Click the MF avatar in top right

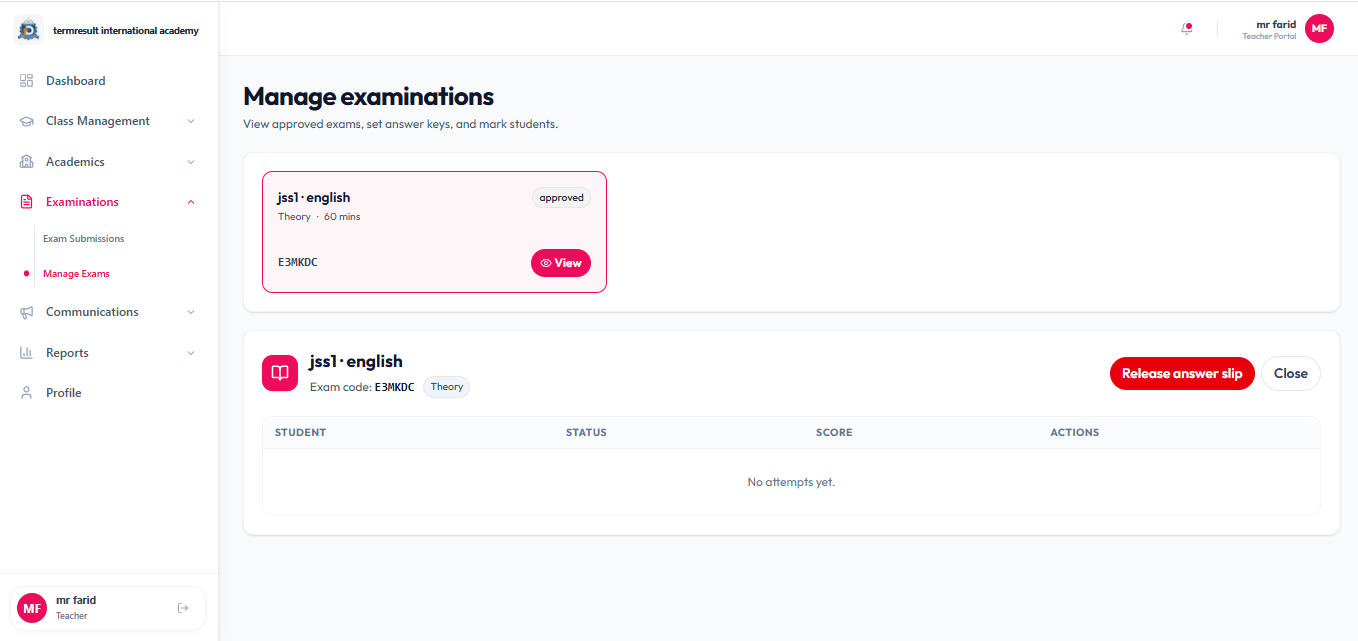point(1319,29)
